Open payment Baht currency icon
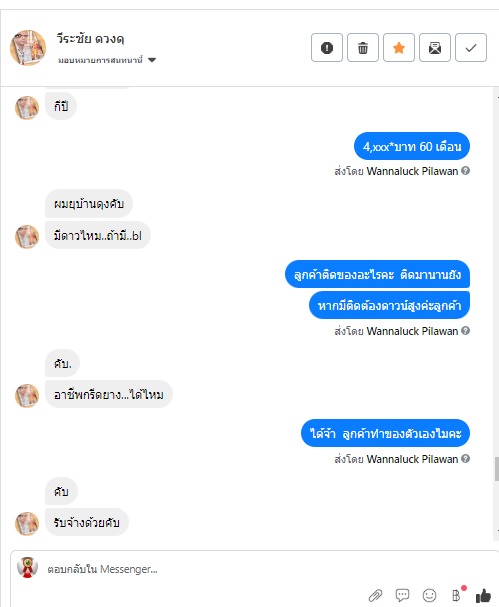 tap(456, 595)
